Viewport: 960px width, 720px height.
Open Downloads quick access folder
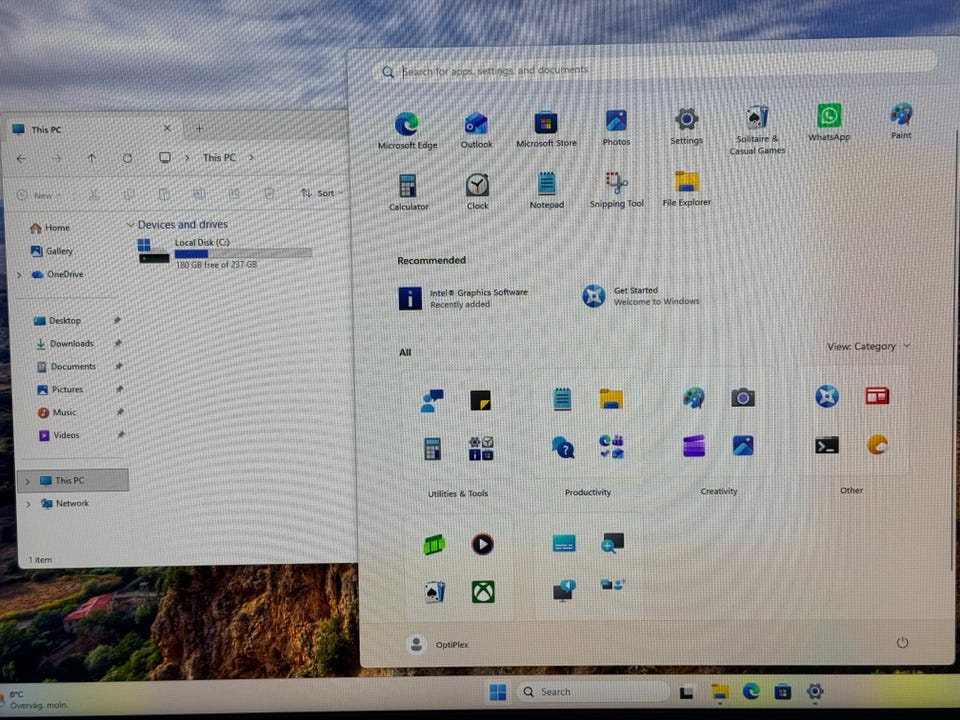coord(64,343)
